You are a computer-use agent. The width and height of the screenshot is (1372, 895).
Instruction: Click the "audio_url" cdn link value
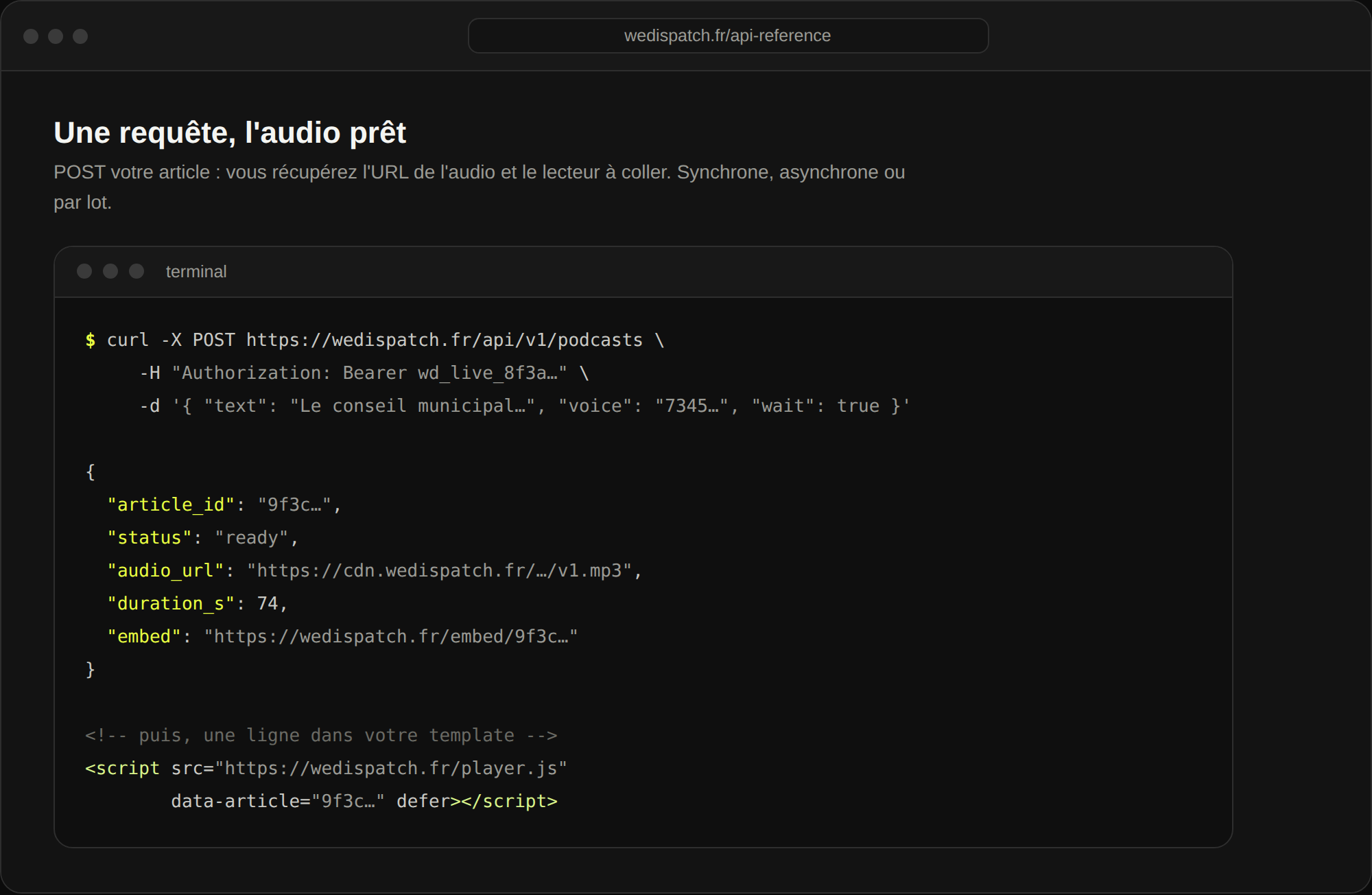[440, 571]
